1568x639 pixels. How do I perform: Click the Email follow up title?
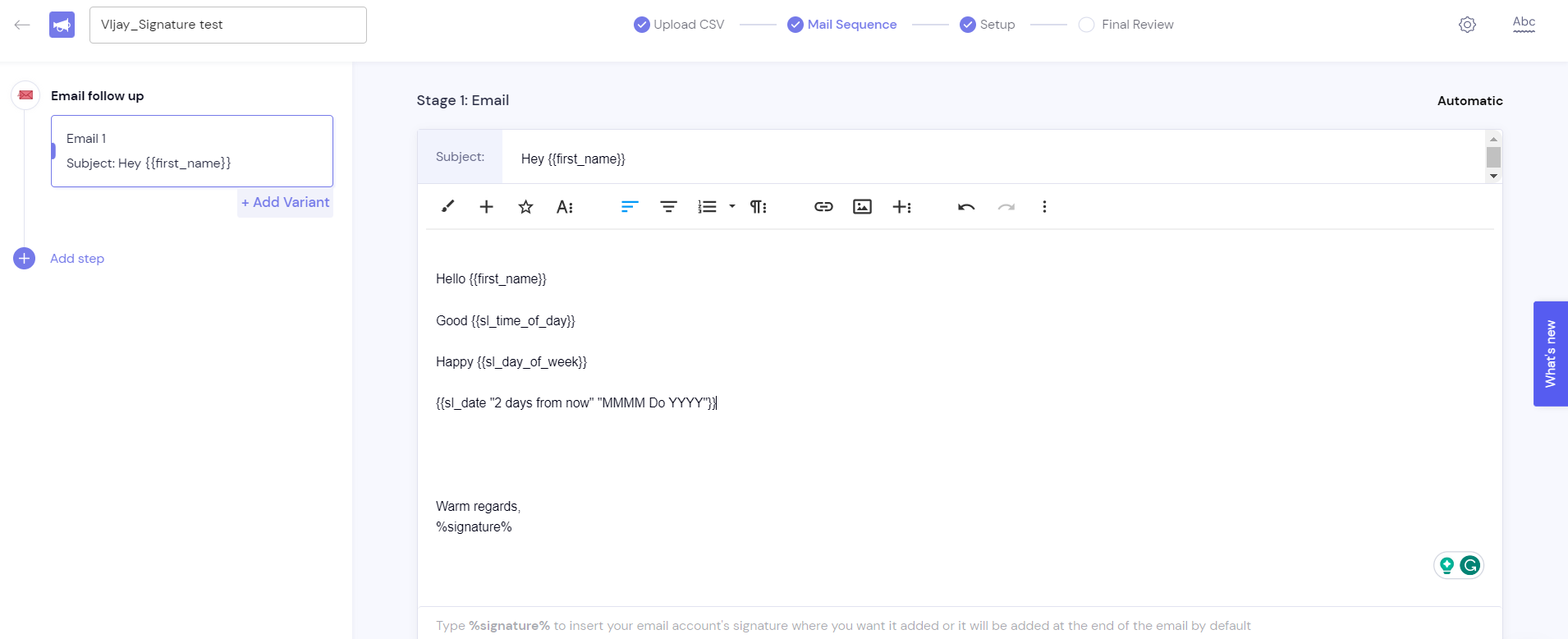pos(97,96)
